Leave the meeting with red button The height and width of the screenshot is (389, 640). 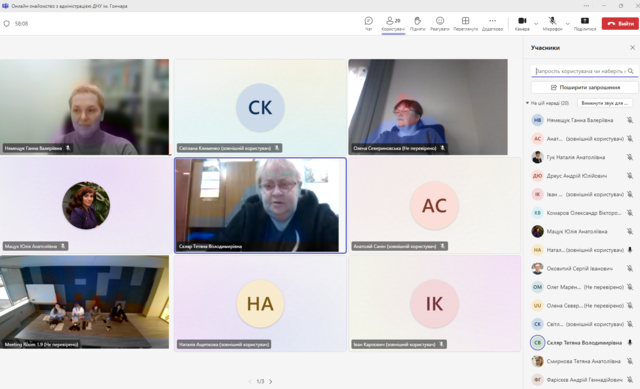point(620,24)
